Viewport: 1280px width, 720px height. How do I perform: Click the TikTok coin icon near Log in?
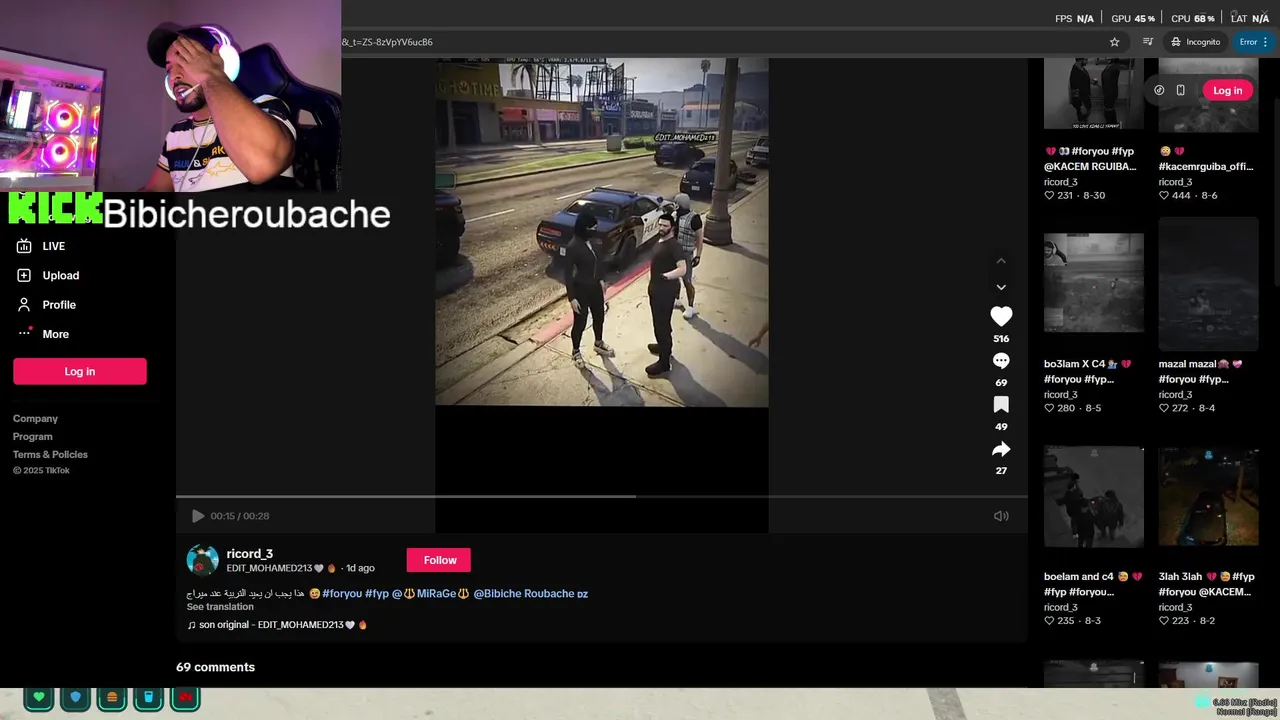1159,90
